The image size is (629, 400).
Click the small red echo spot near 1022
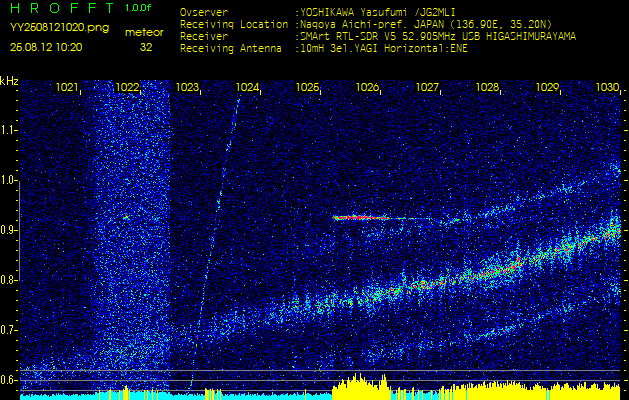[126, 216]
